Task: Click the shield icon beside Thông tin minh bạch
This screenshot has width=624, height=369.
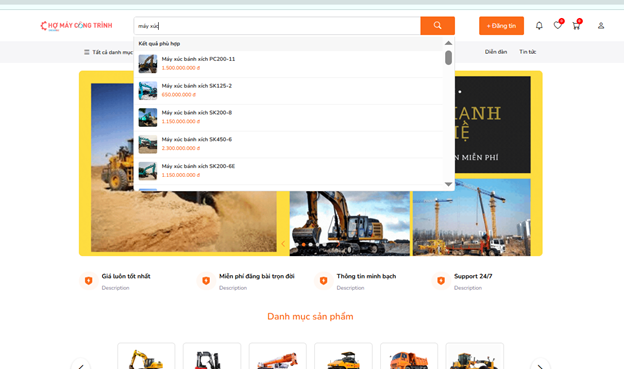Action: click(324, 281)
